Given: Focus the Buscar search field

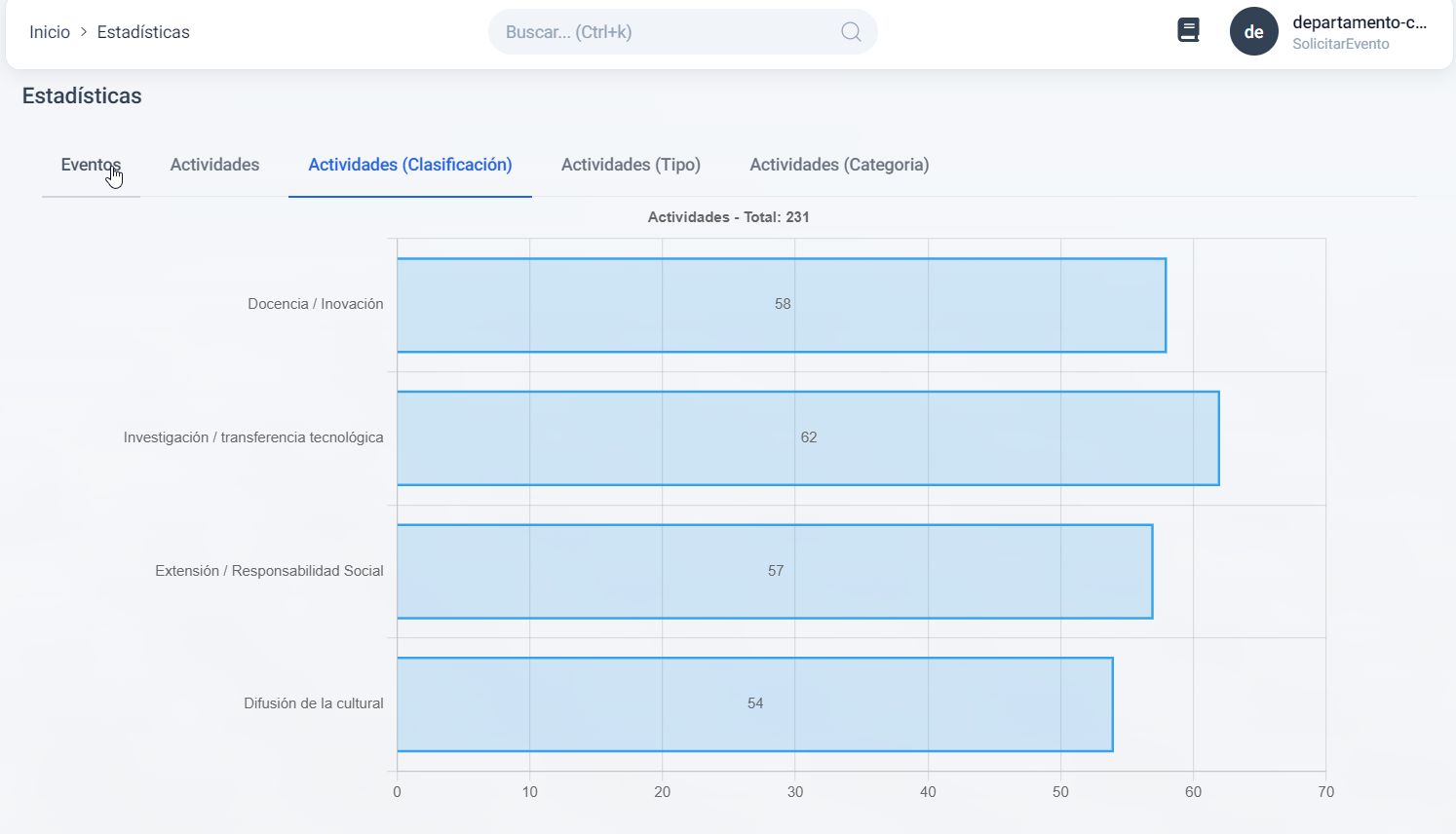Looking at the screenshot, I should tap(663, 32).
